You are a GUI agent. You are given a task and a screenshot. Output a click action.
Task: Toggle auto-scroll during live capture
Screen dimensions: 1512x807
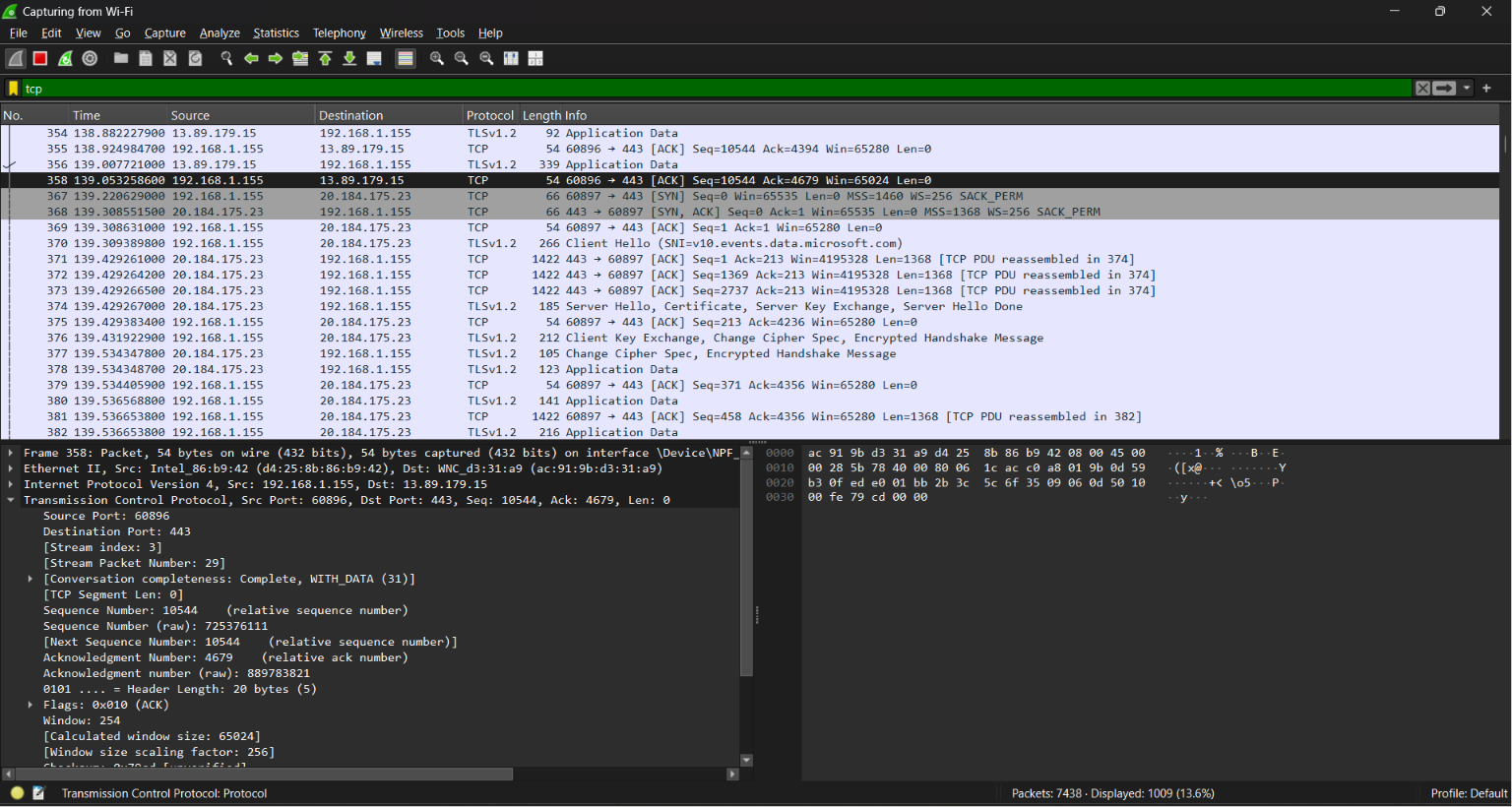tap(374, 59)
